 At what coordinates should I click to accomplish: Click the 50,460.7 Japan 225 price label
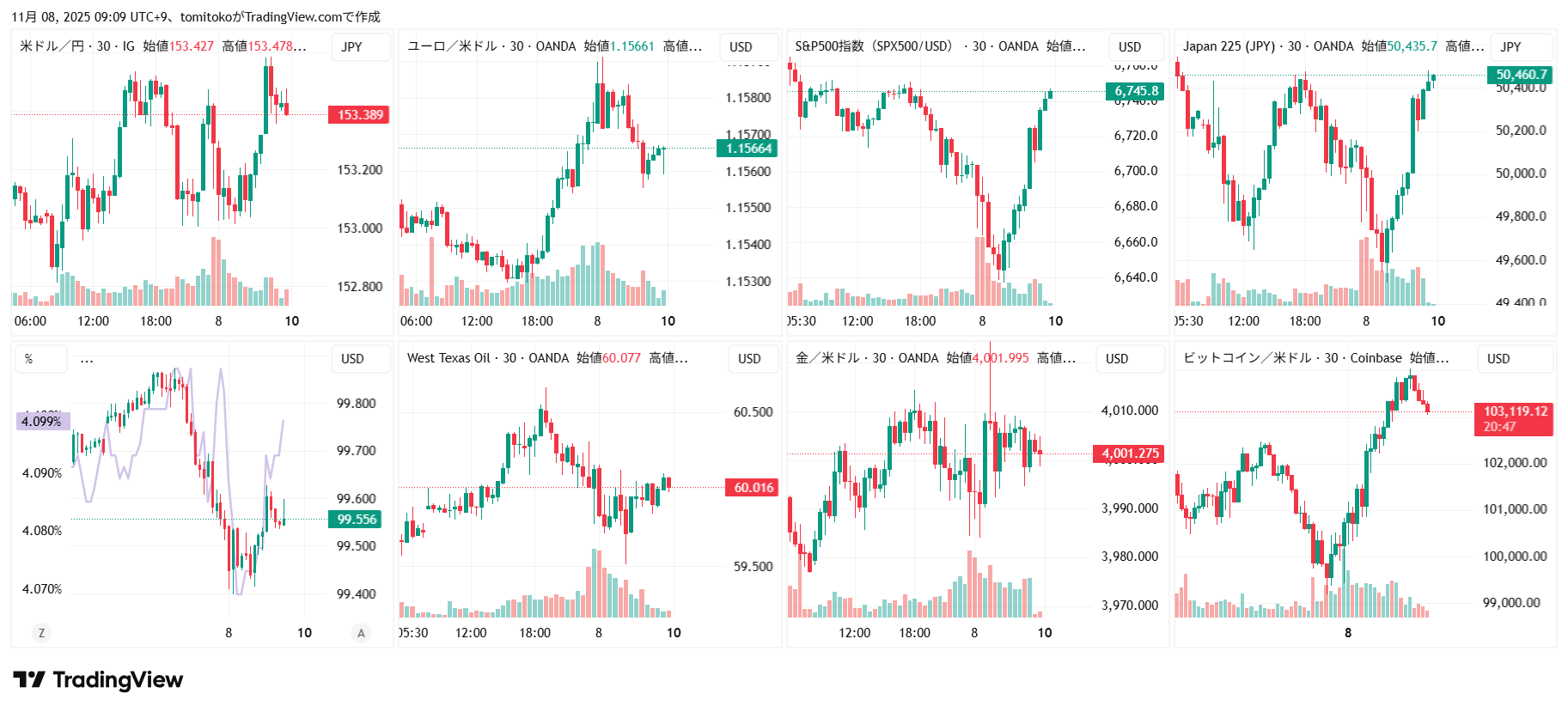(x=1521, y=75)
